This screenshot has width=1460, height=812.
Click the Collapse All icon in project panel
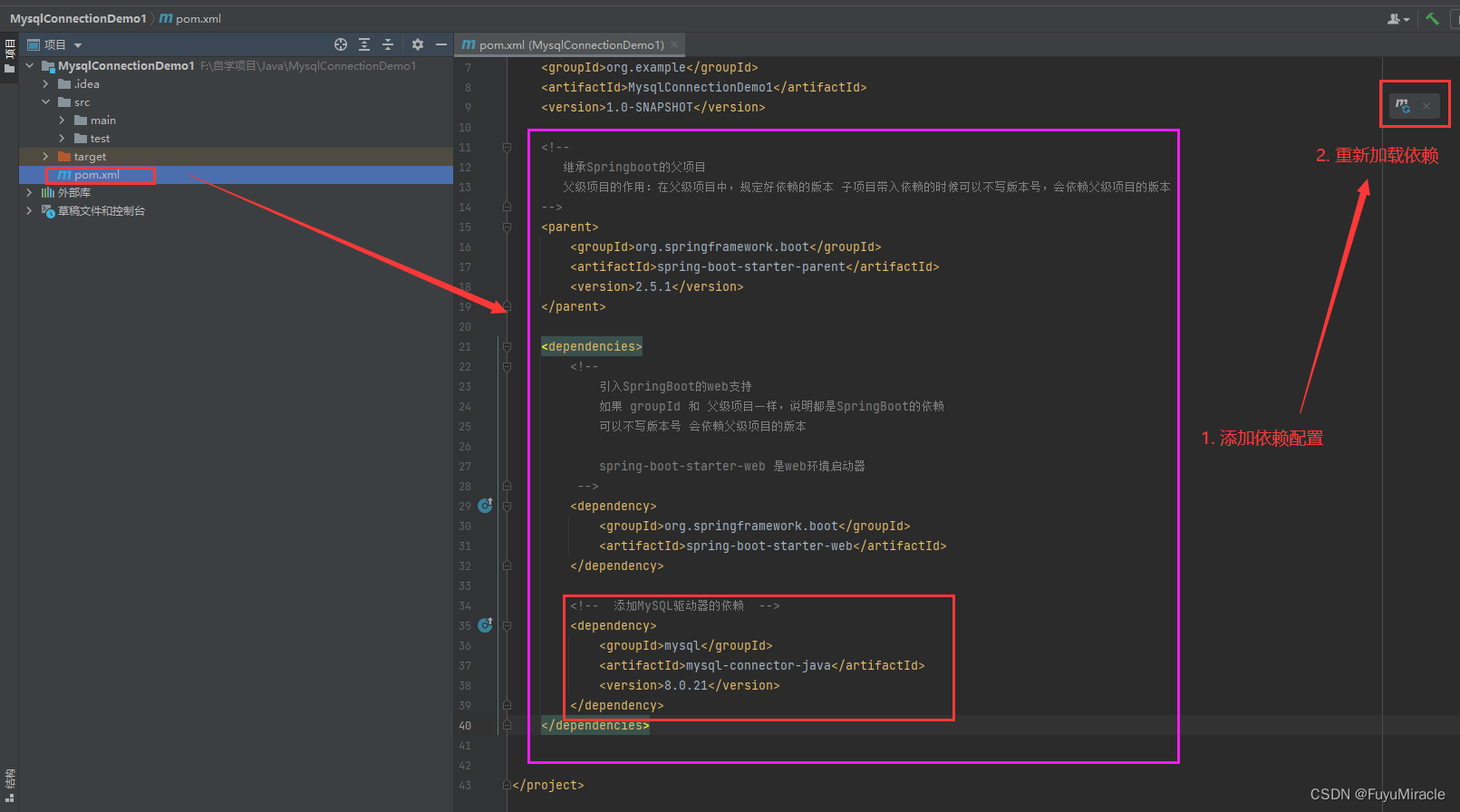point(388,44)
